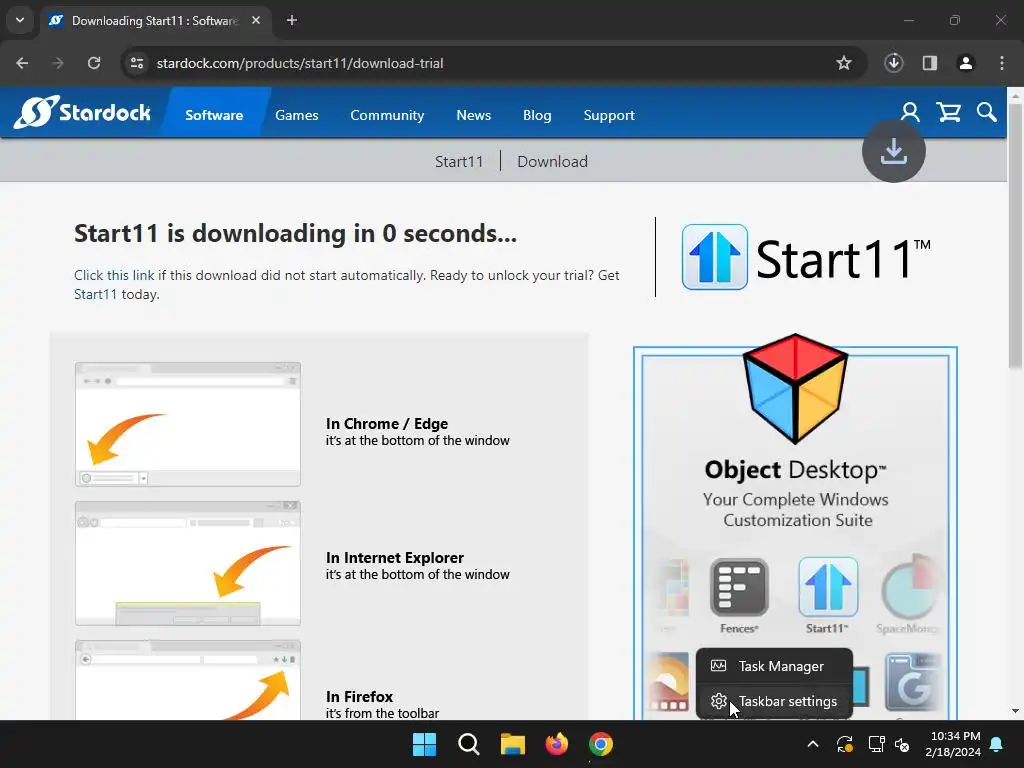Open the Windows Start button
Viewport: 1024px width, 768px height.
tap(424, 744)
